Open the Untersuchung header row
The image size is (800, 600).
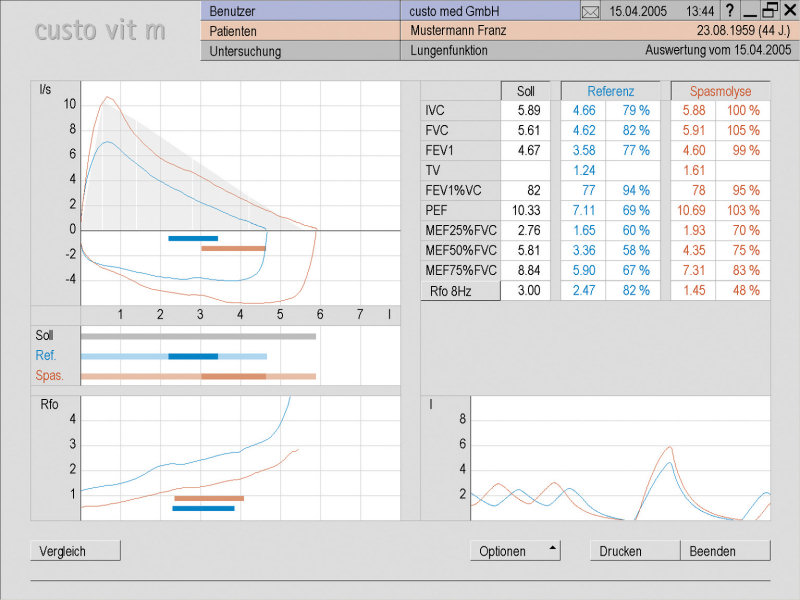tap(300, 51)
